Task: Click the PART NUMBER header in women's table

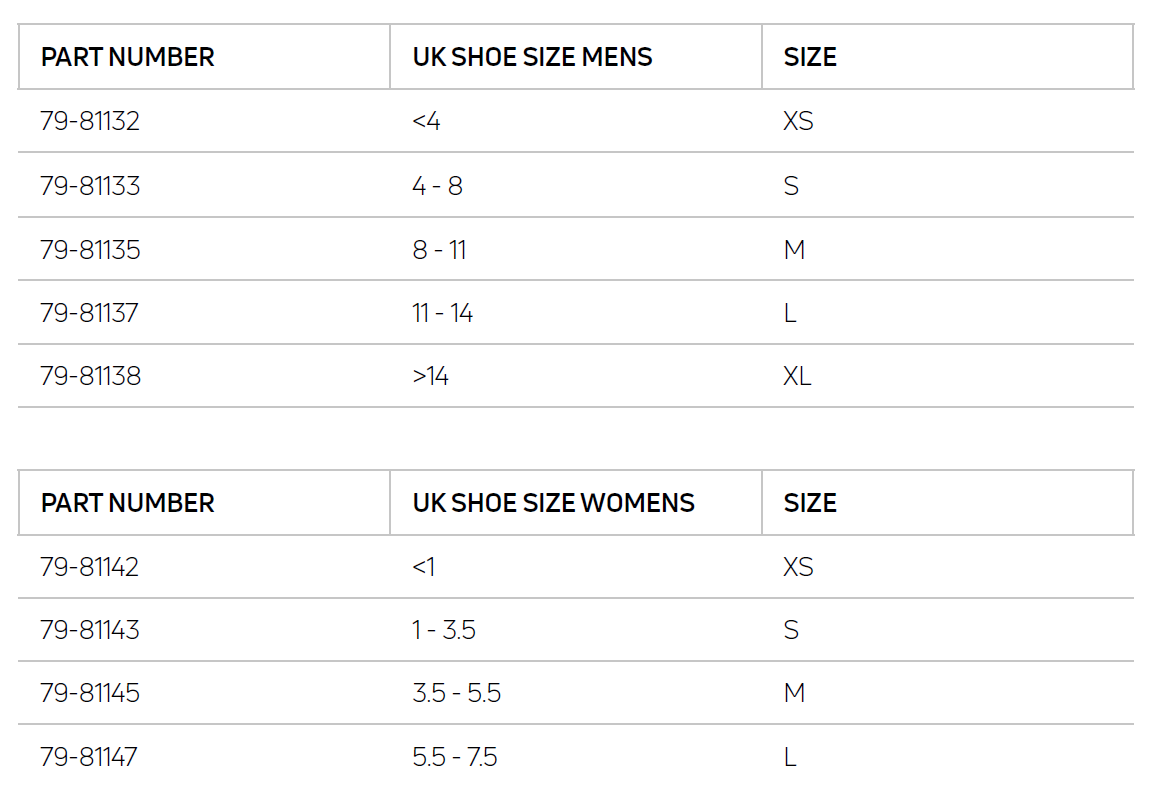Action: coord(127,502)
